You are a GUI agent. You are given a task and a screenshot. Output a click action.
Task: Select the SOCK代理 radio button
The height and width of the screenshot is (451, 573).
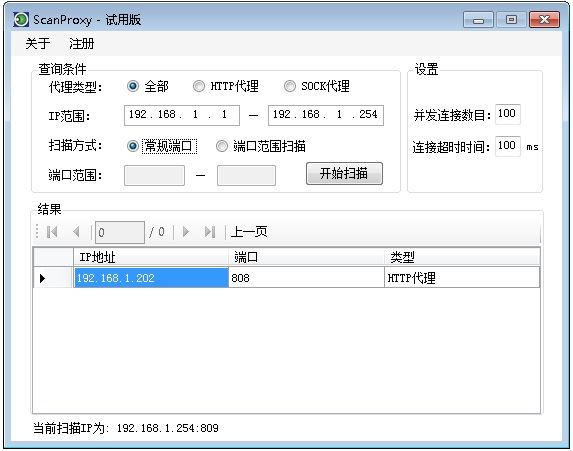(290, 86)
